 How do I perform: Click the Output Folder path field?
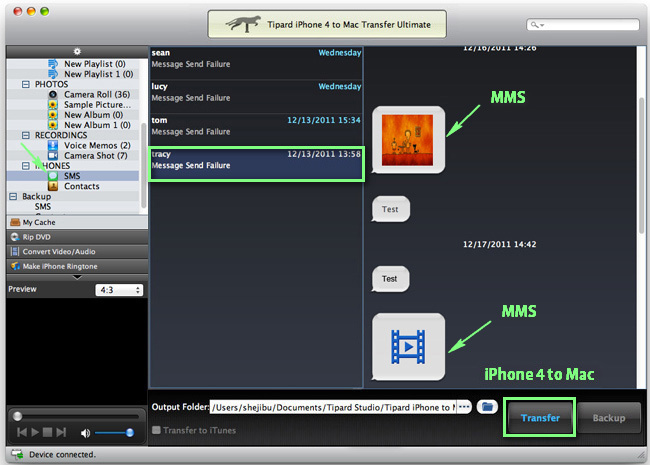pyautogui.click(x=333, y=407)
